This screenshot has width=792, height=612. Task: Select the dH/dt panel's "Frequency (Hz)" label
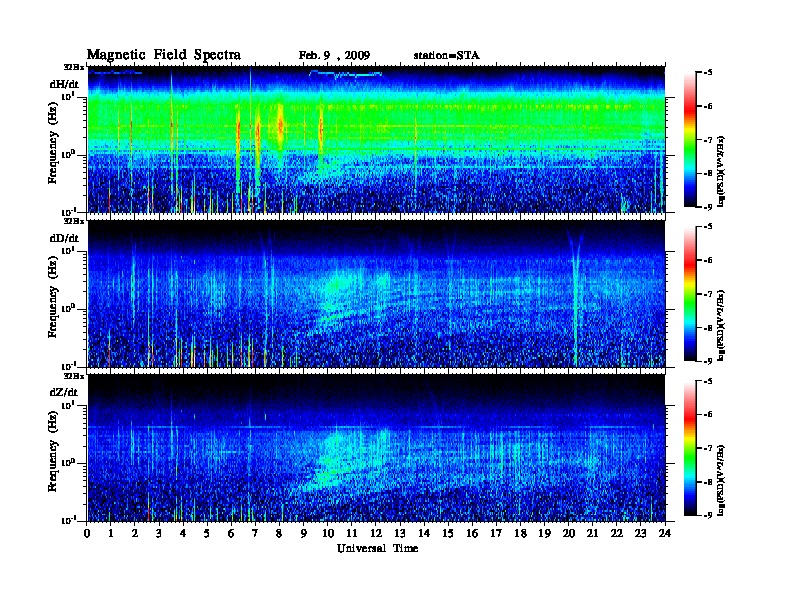[x=53, y=145]
